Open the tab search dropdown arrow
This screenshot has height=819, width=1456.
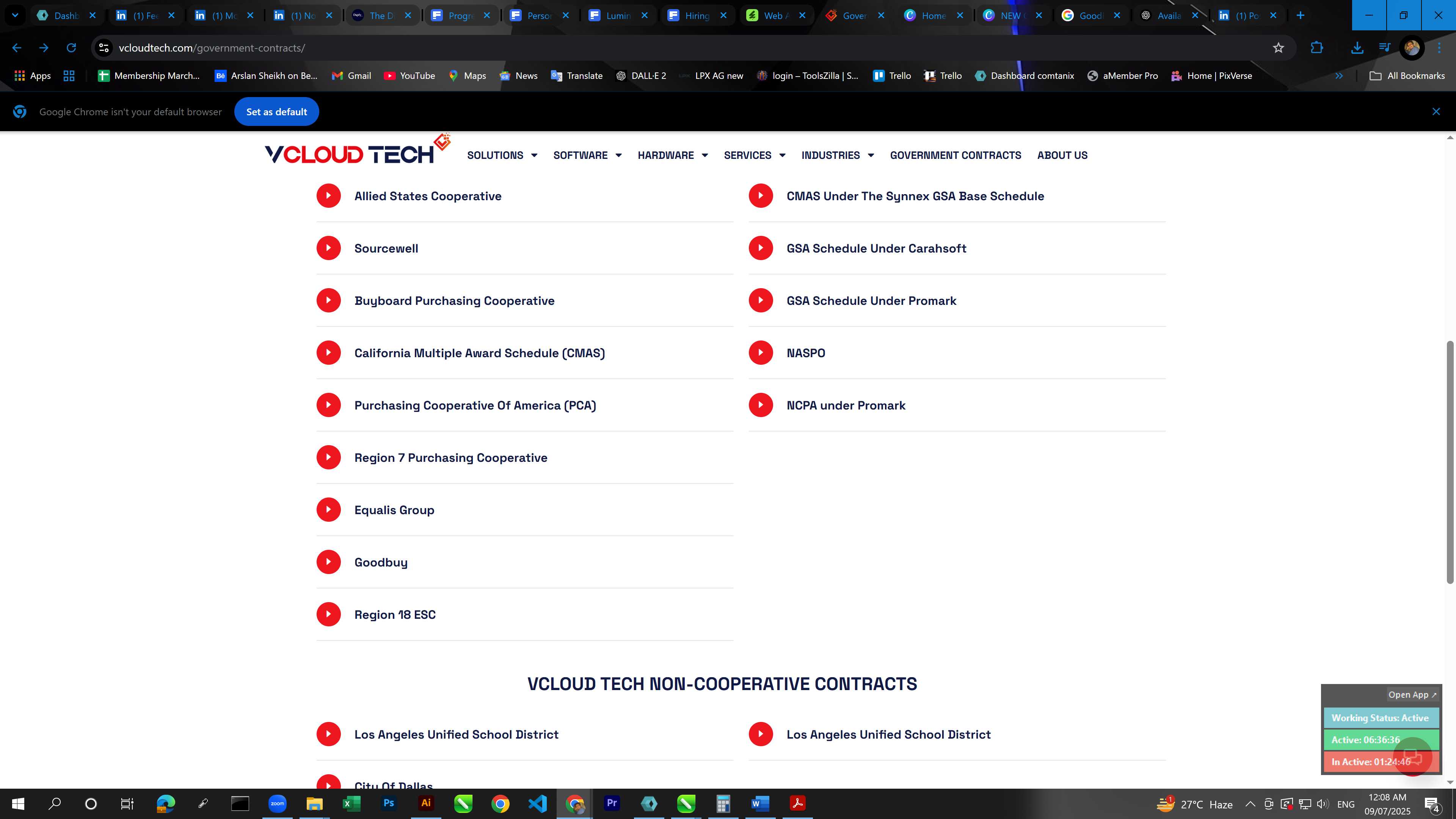coord(15,15)
